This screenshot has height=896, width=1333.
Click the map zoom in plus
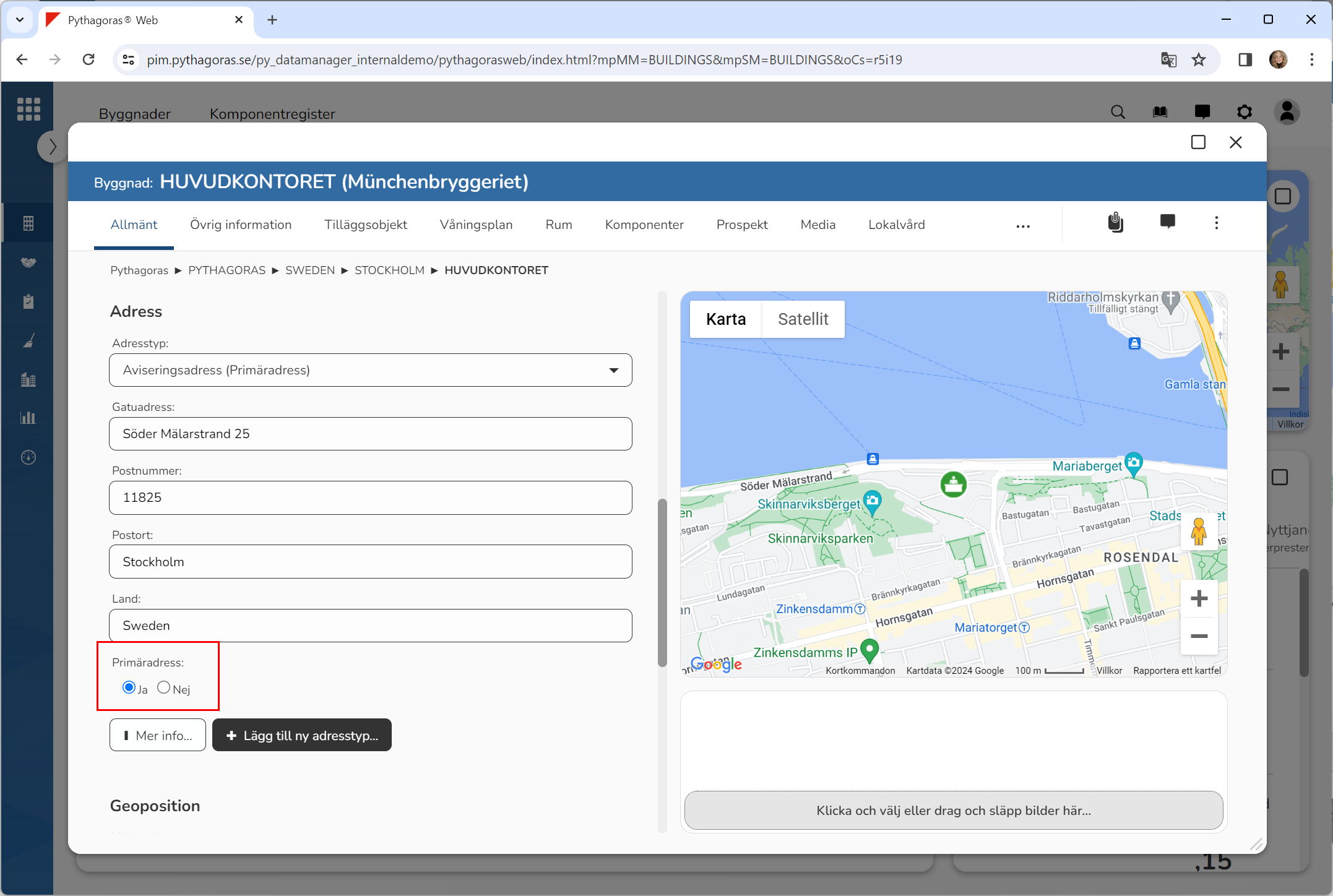1199,598
